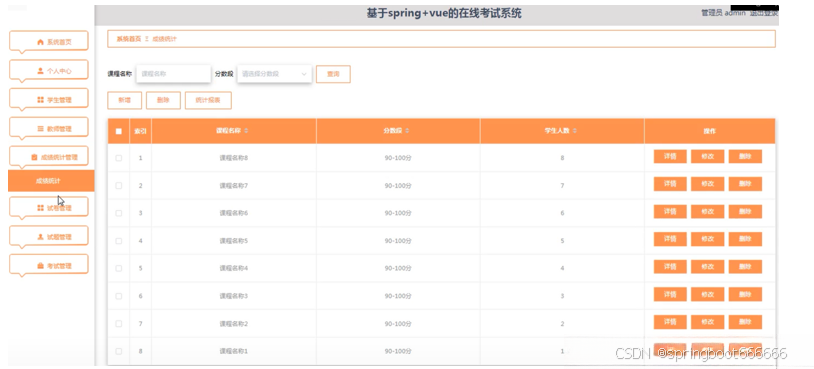
Task: Click 修改 for 课程名称7 row
Action: point(708,184)
